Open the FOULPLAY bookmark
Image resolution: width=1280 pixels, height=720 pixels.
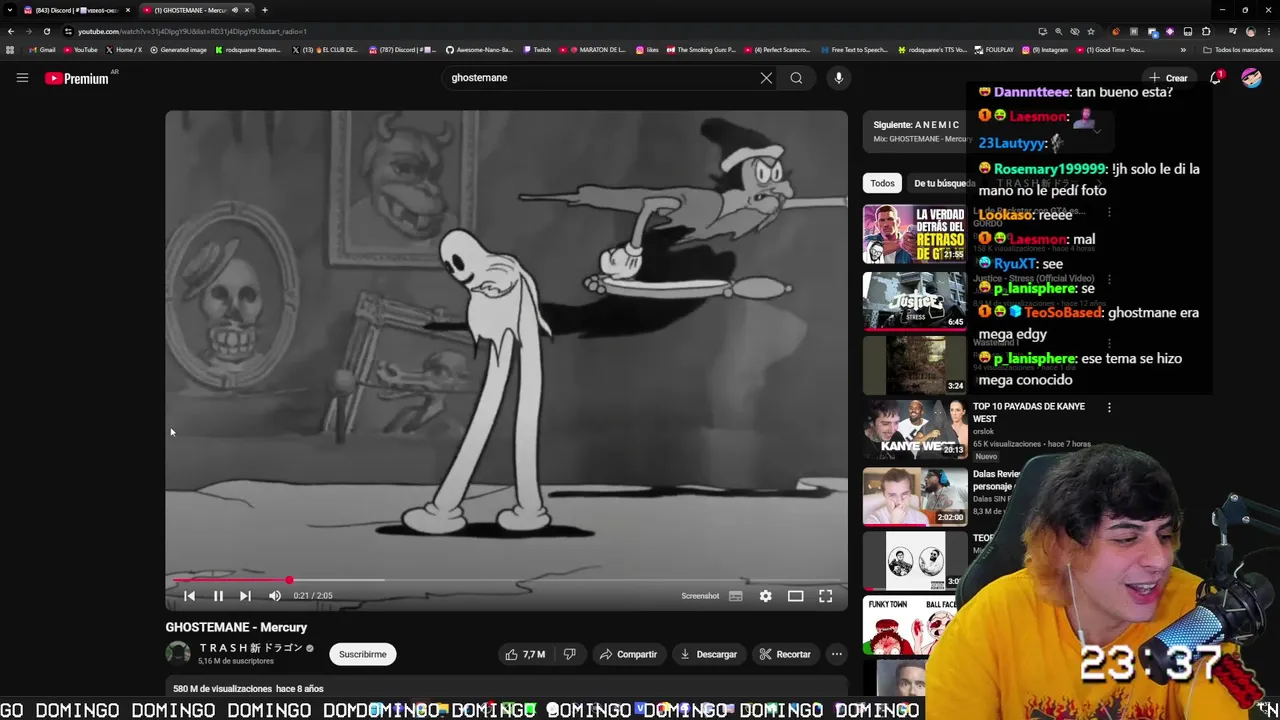click(994, 50)
